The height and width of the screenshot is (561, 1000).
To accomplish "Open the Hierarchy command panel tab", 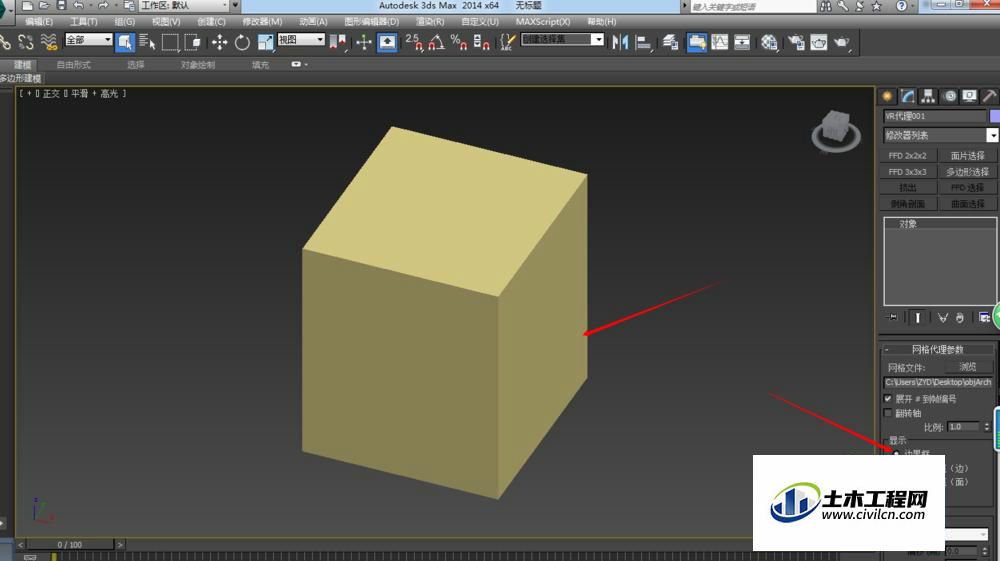I will 928,96.
